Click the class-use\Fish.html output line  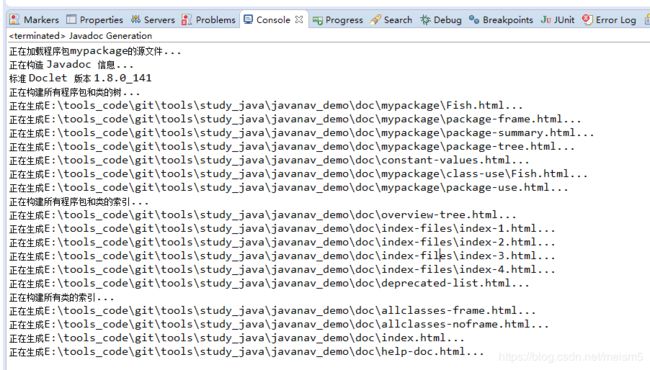click(x=298, y=174)
